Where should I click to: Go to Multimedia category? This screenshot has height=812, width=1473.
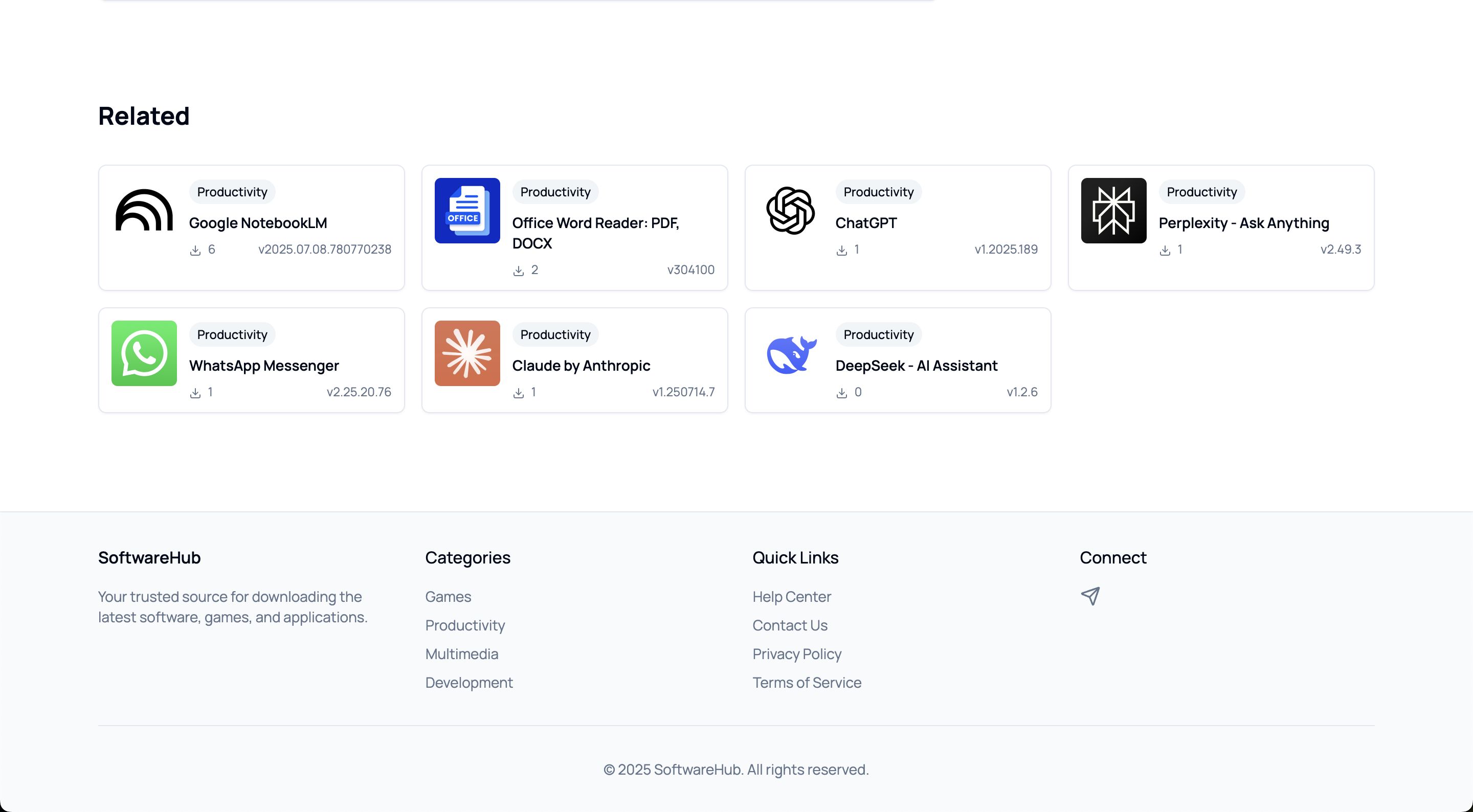pyautogui.click(x=461, y=653)
